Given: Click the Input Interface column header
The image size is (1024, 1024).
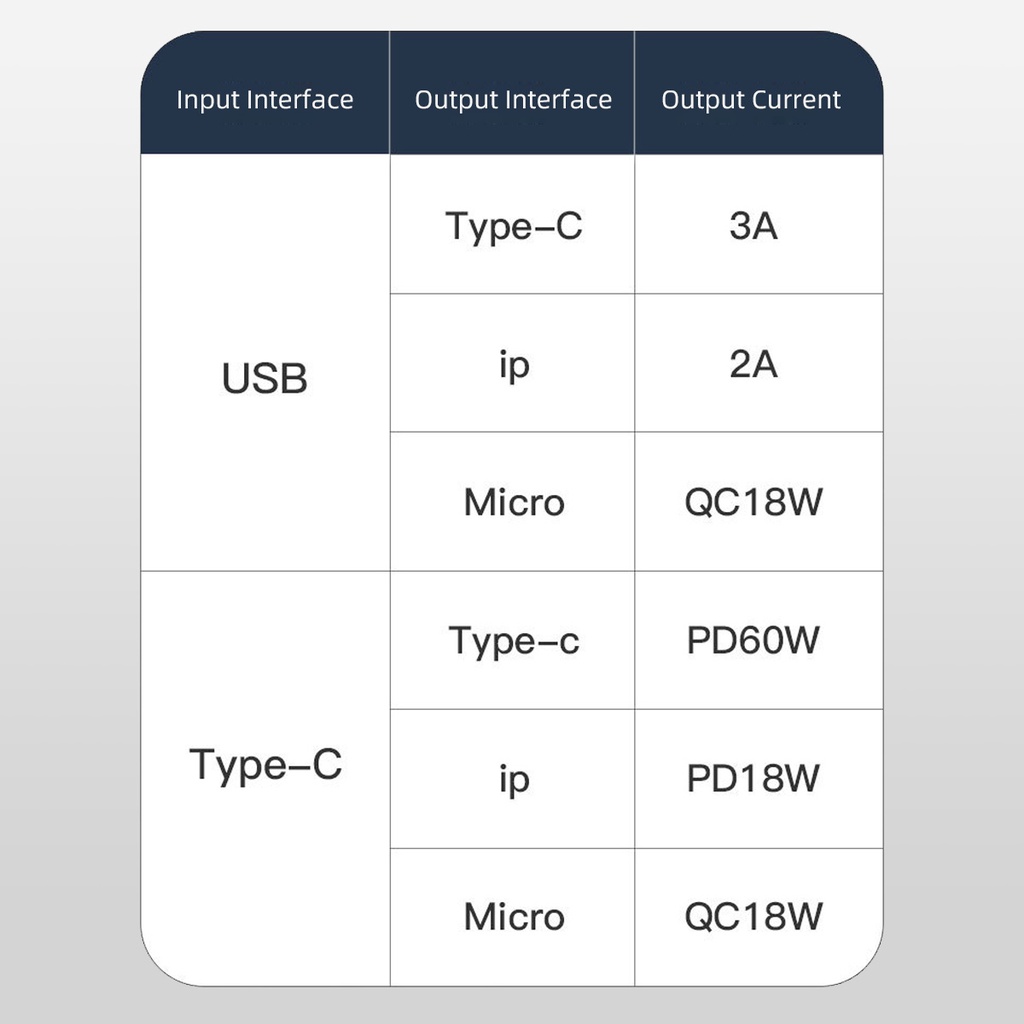Looking at the screenshot, I should [x=265, y=100].
